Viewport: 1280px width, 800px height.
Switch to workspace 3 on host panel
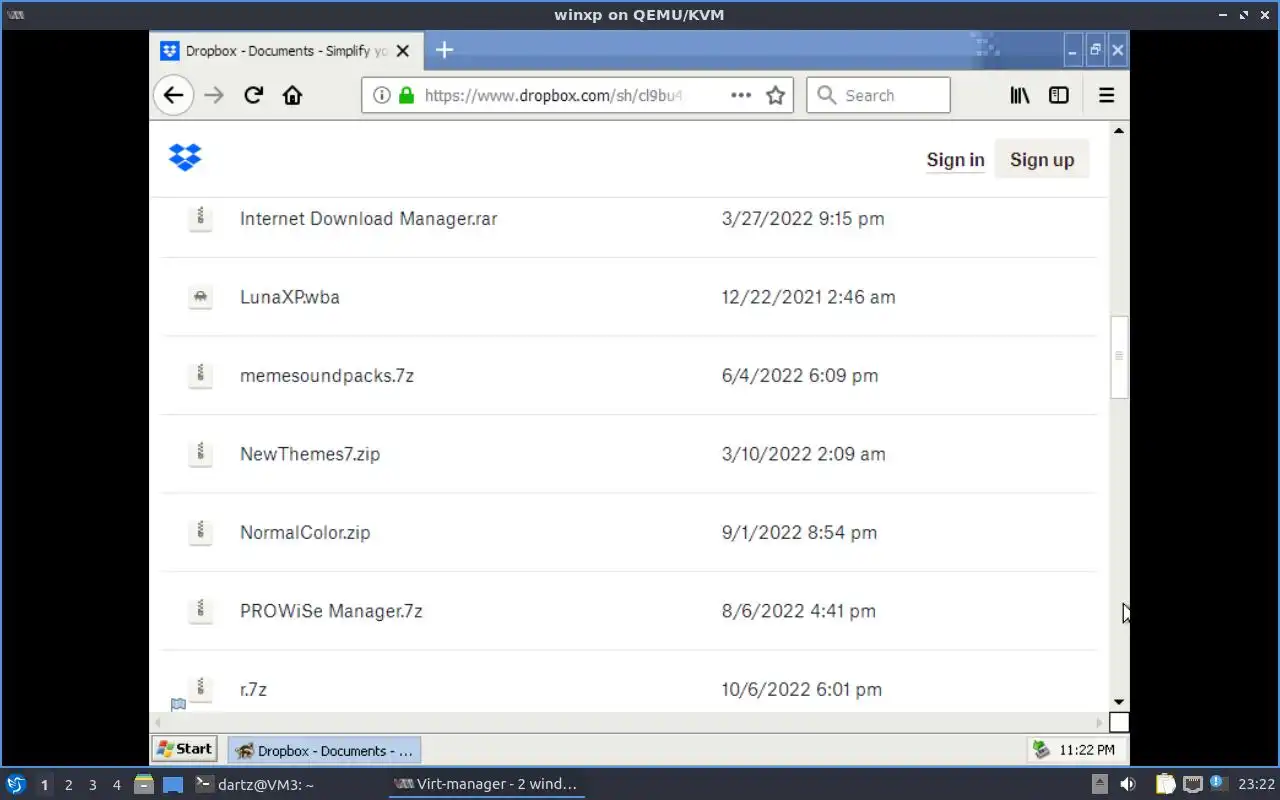[x=92, y=785]
